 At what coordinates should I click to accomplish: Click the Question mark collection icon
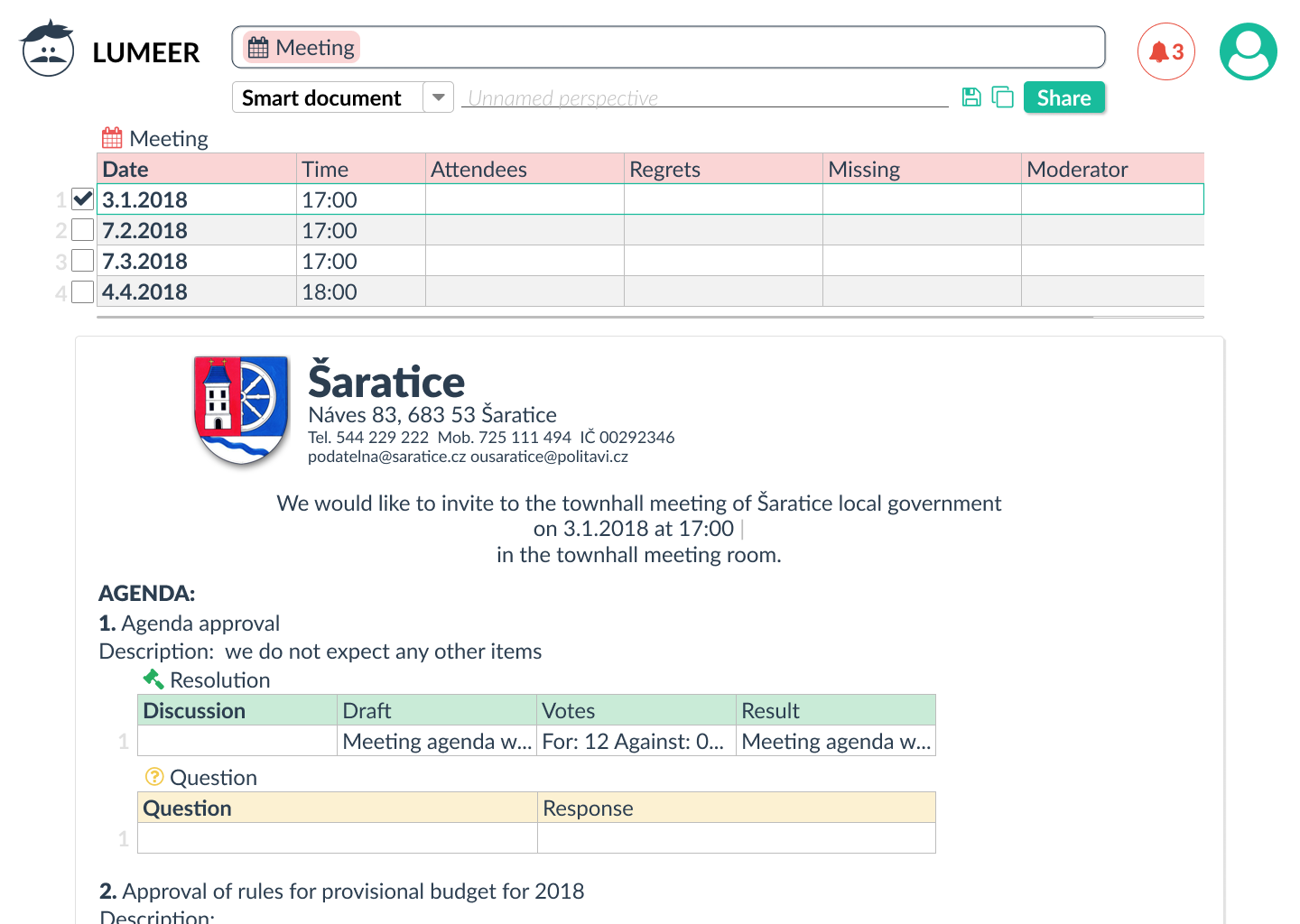(154, 776)
